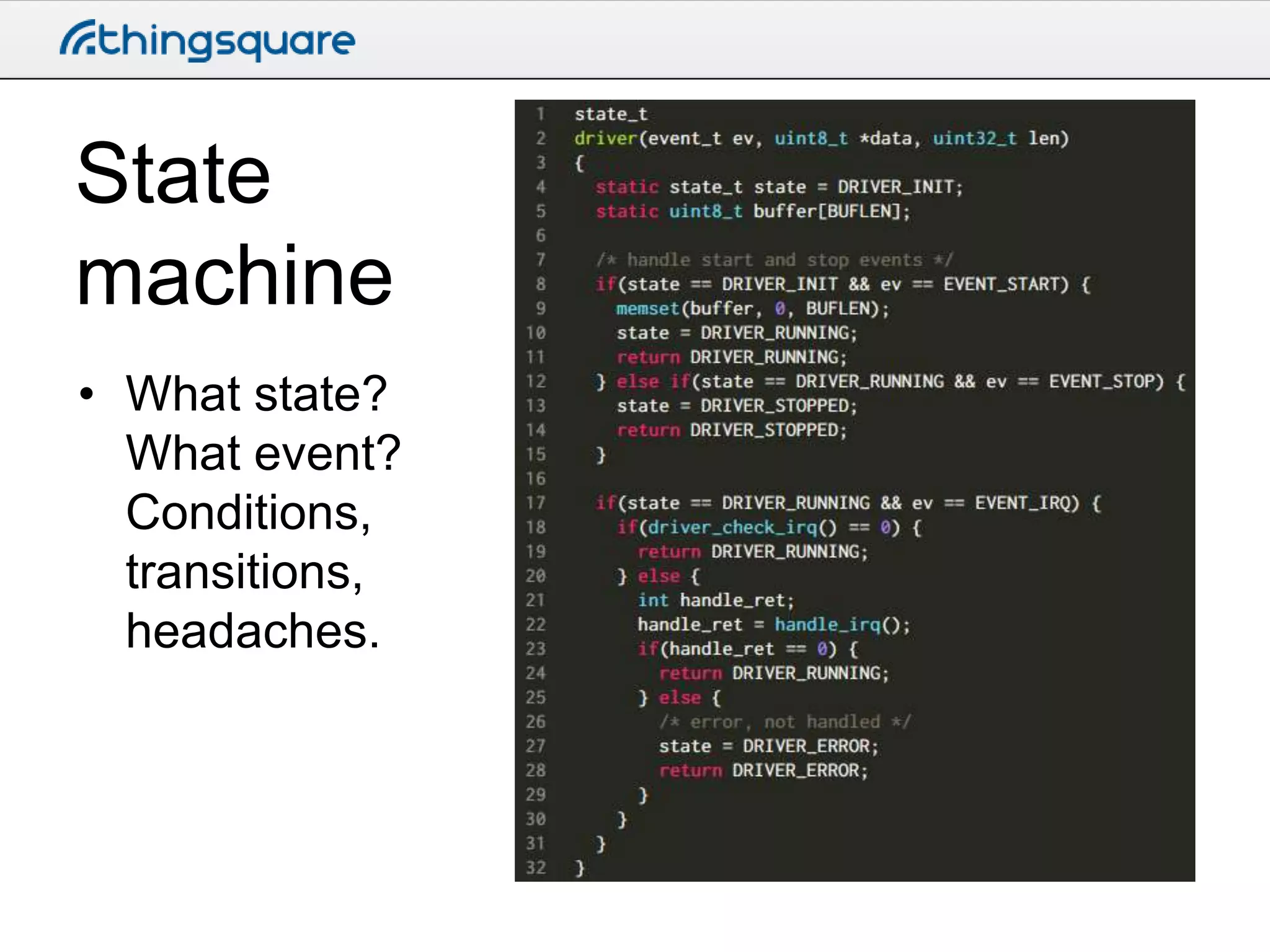Click the '} else {' on line 20

pos(658,576)
